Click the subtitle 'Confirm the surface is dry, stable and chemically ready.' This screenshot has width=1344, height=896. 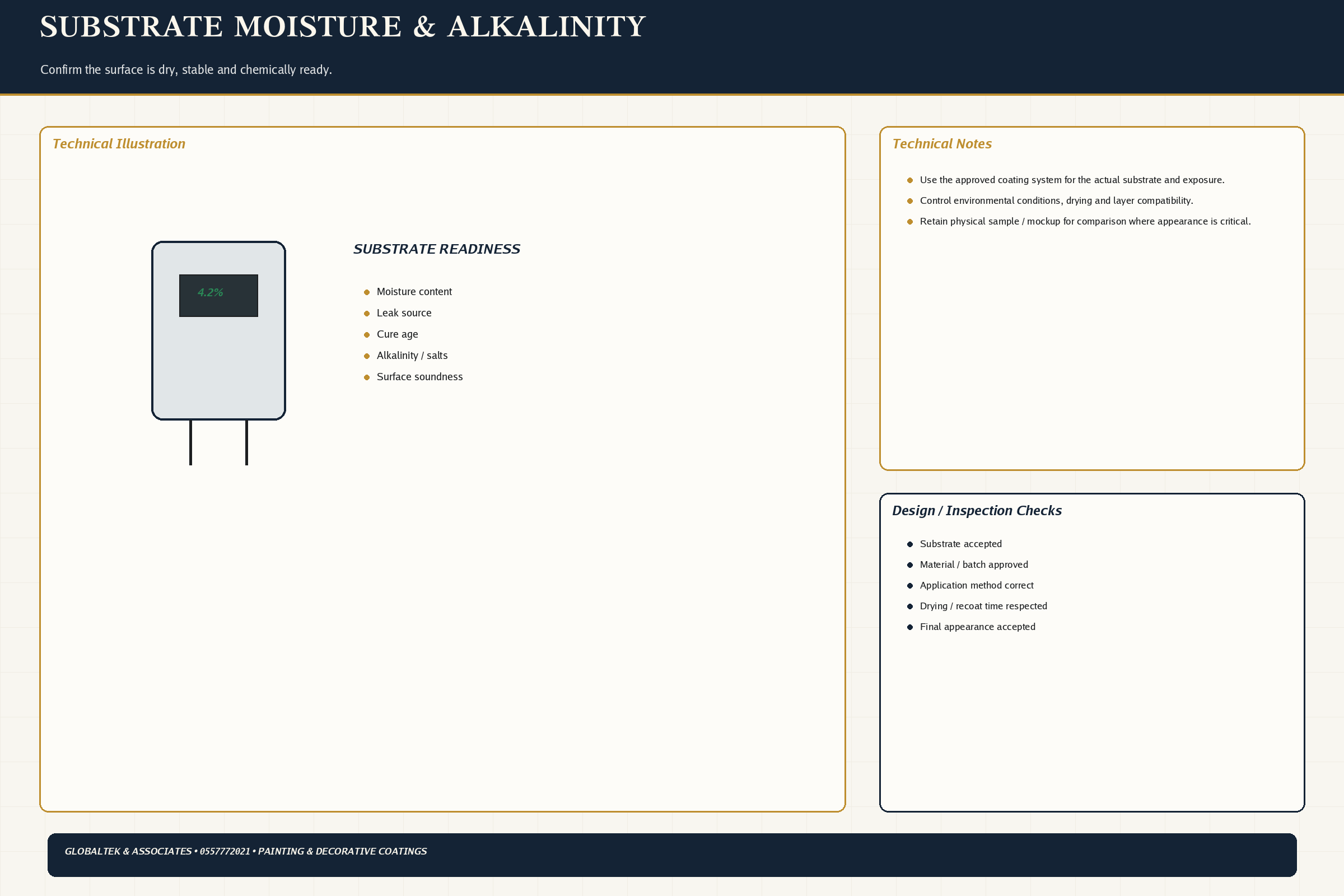pos(186,69)
